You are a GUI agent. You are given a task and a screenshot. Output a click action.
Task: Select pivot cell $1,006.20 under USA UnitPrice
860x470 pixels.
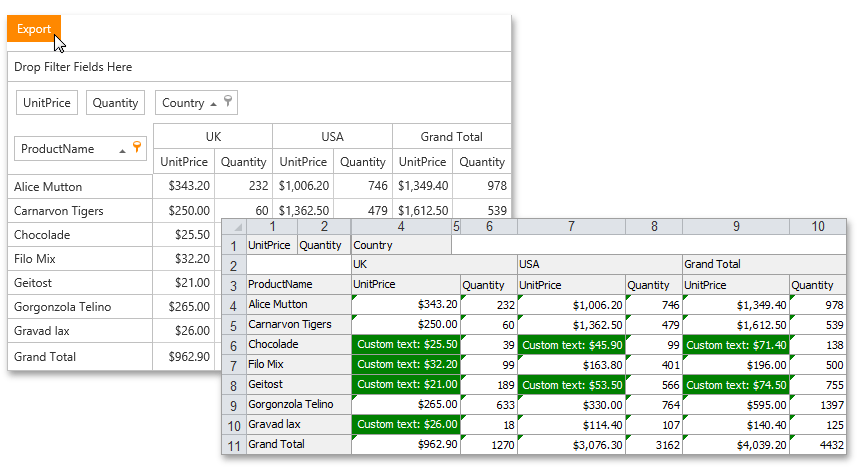coord(303,186)
